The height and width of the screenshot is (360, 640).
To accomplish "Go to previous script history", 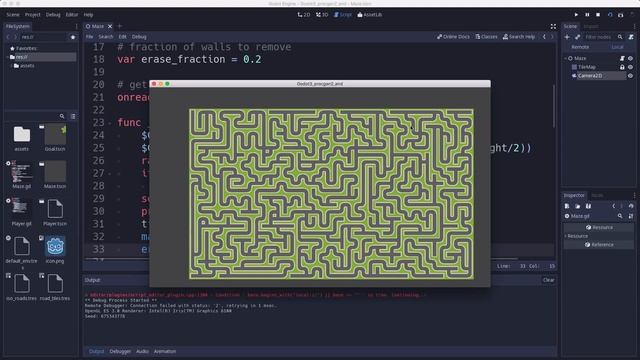I will (544, 37).
